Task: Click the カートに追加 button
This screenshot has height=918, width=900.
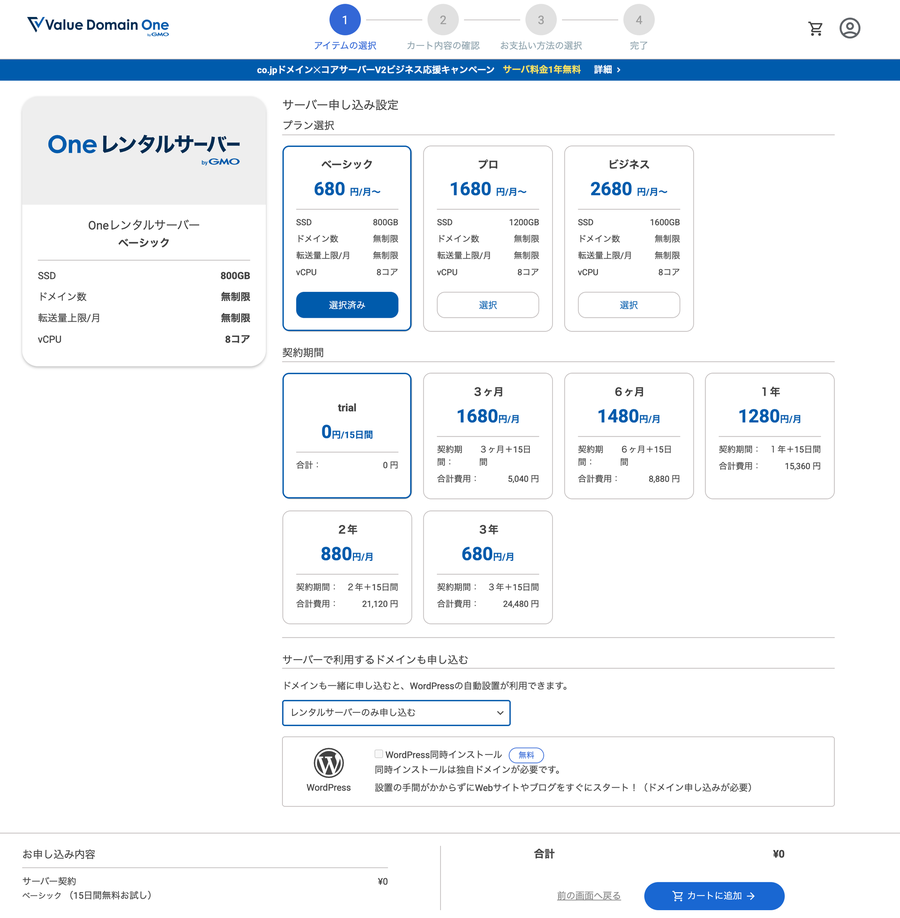Action: 714,896
